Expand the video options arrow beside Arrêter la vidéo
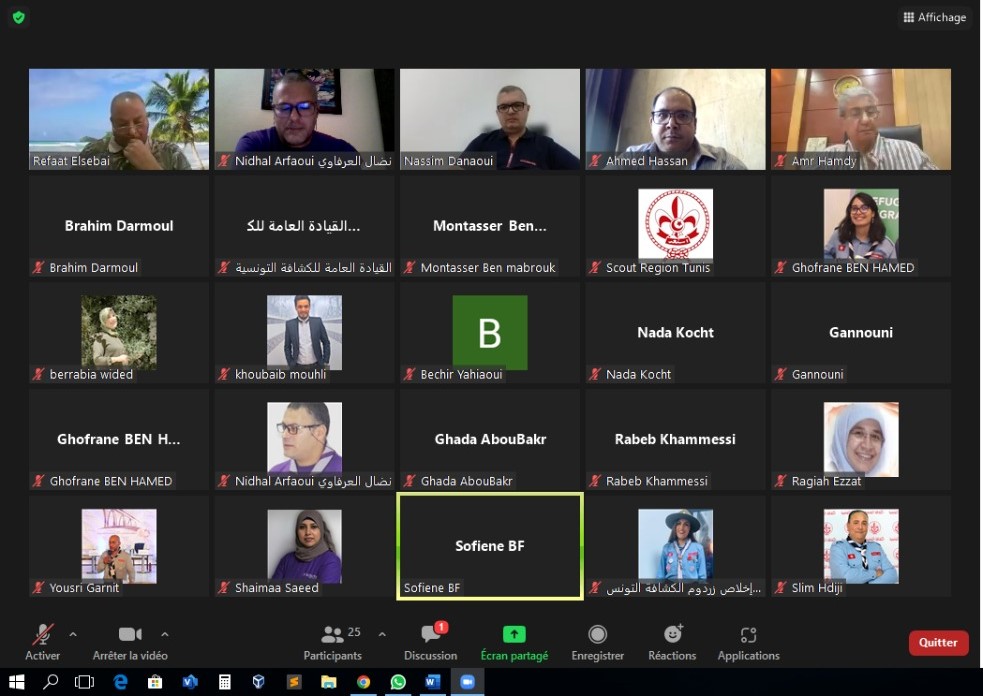The image size is (983, 696). pos(165,634)
